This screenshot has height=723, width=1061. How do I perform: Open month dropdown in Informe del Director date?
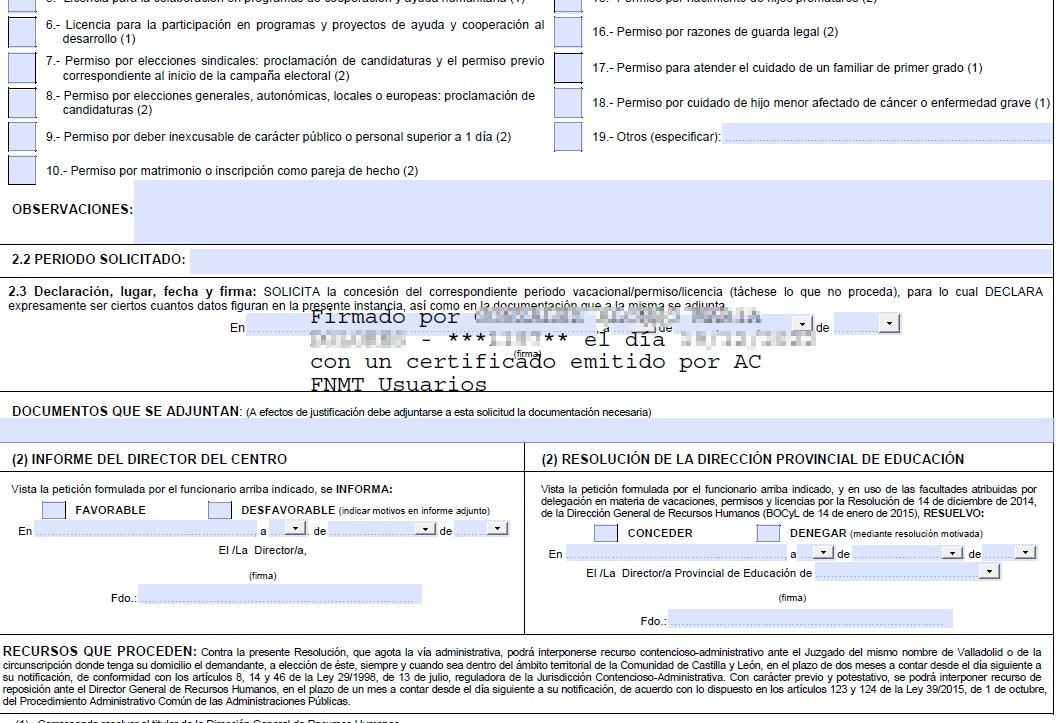pyautogui.click(x=425, y=528)
